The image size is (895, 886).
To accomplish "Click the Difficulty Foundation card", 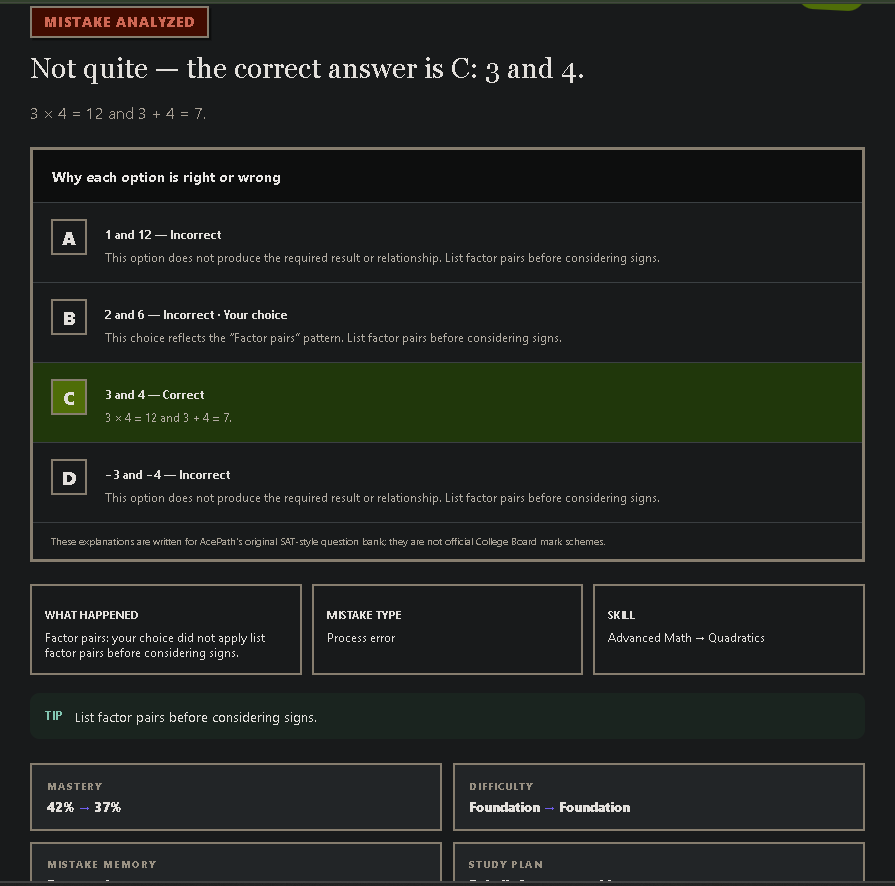I will click(x=659, y=796).
